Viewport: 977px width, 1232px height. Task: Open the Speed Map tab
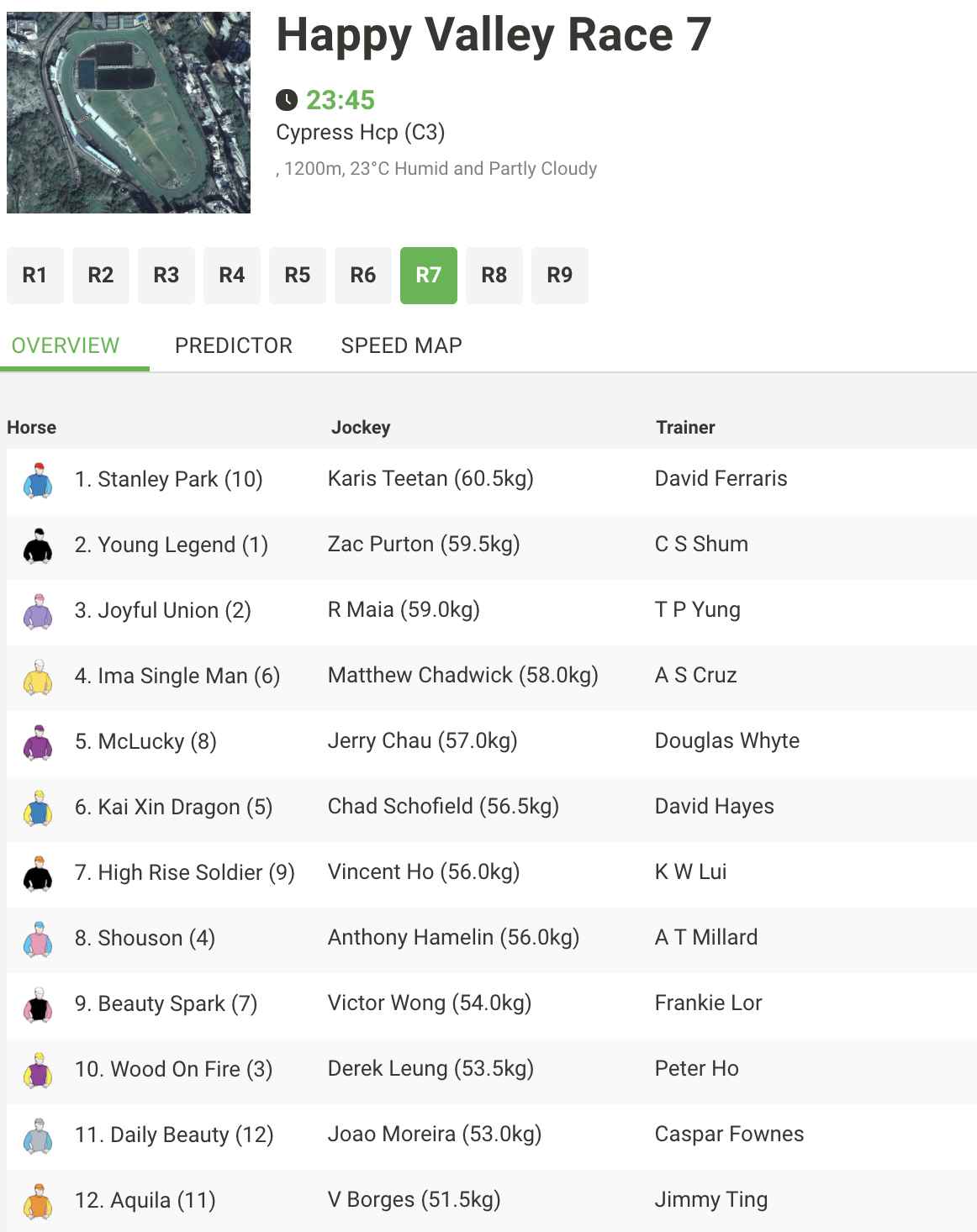click(x=402, y=345)
